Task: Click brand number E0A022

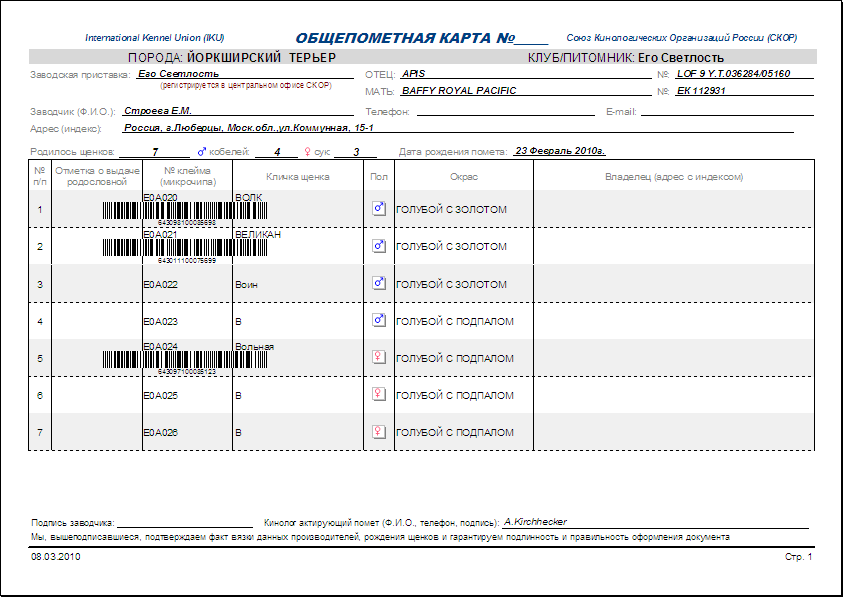Action: point(160,284)
